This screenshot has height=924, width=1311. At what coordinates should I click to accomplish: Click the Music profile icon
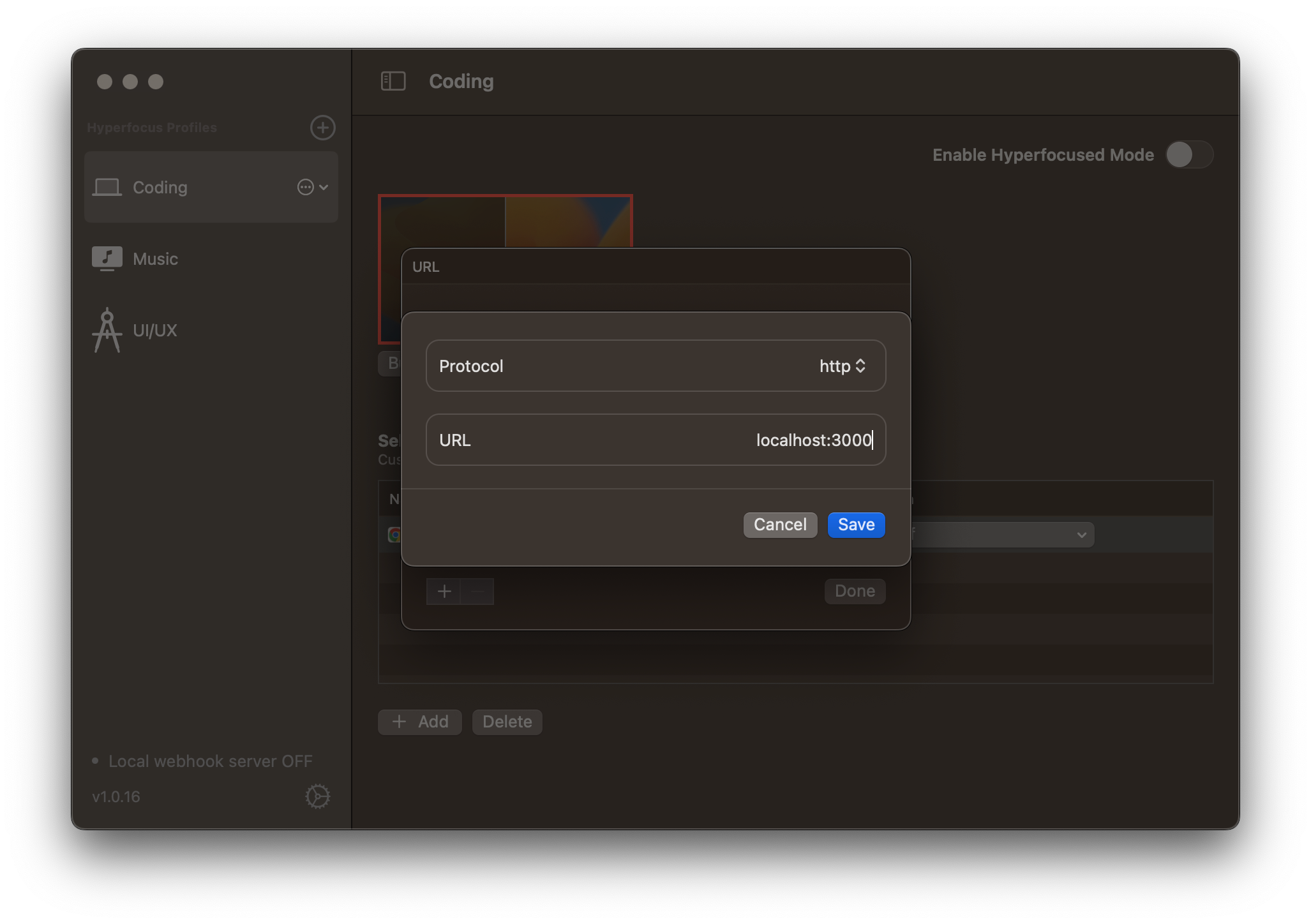pyautogui.click(x=108, y=258)
